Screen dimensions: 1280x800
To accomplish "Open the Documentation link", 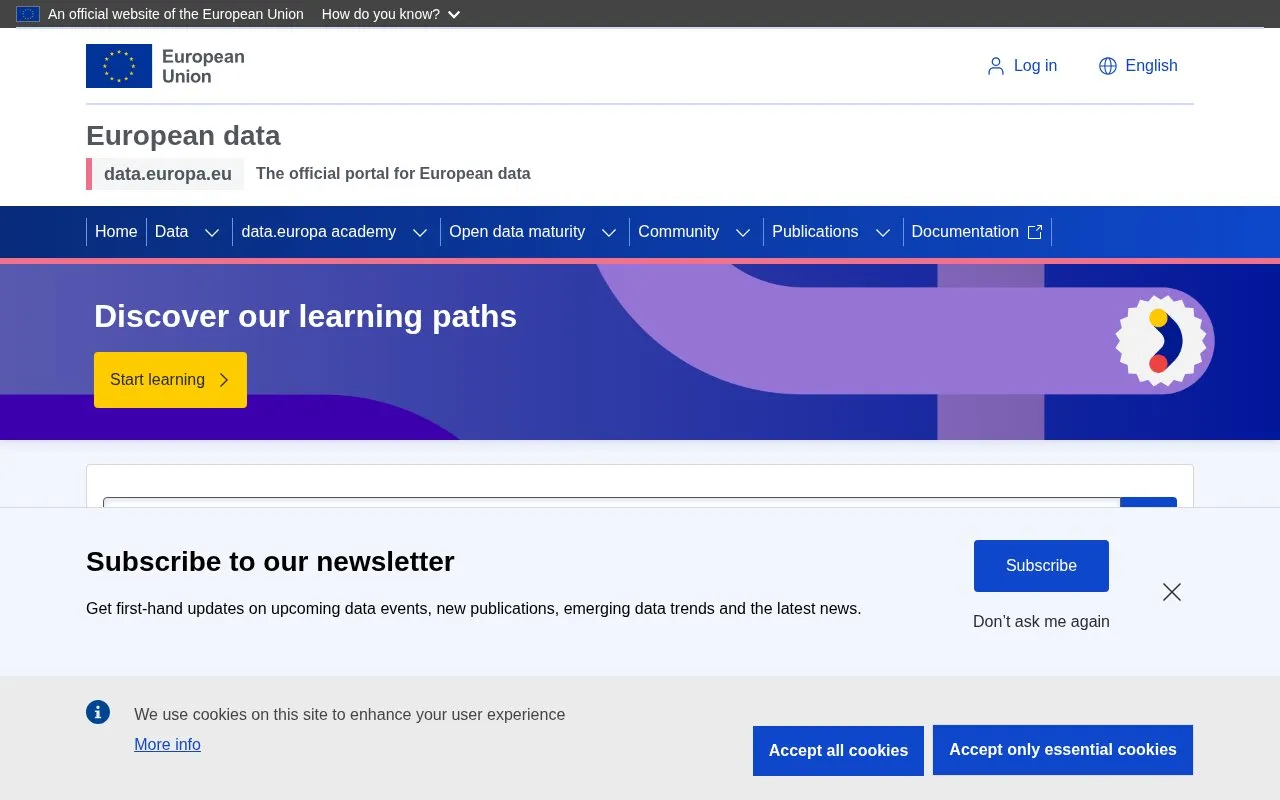I will [x=977, y=232].
